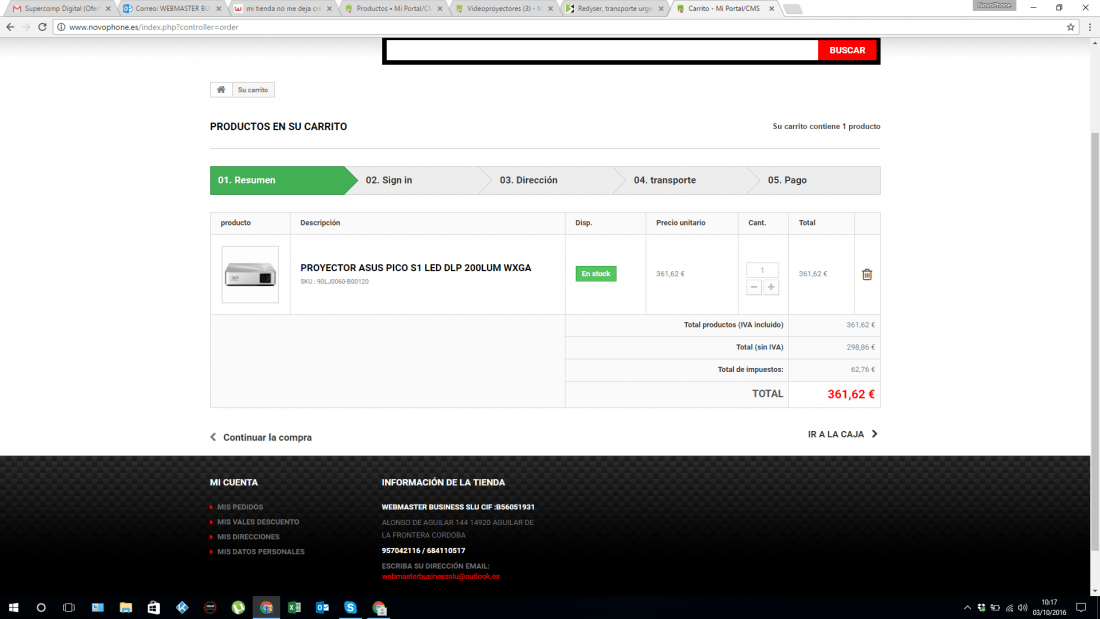This screenshot has height=619, width=1100.
Task: Show hidden system tray icons
Action: point(967,608)
